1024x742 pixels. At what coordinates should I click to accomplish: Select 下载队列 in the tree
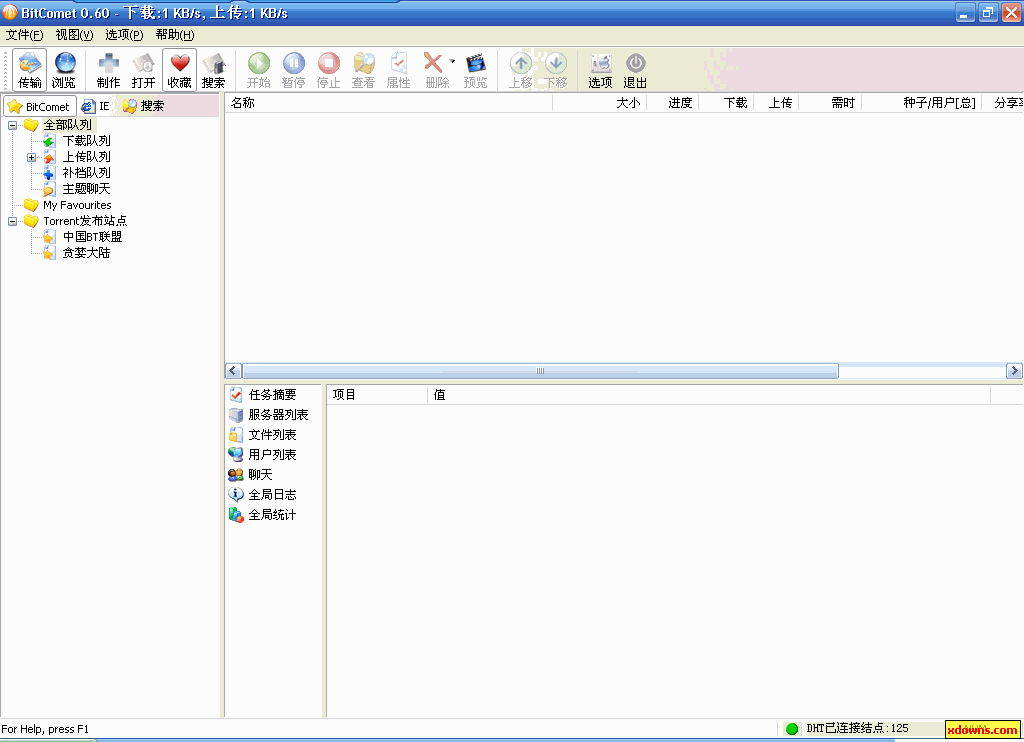[x=86, y=140]
